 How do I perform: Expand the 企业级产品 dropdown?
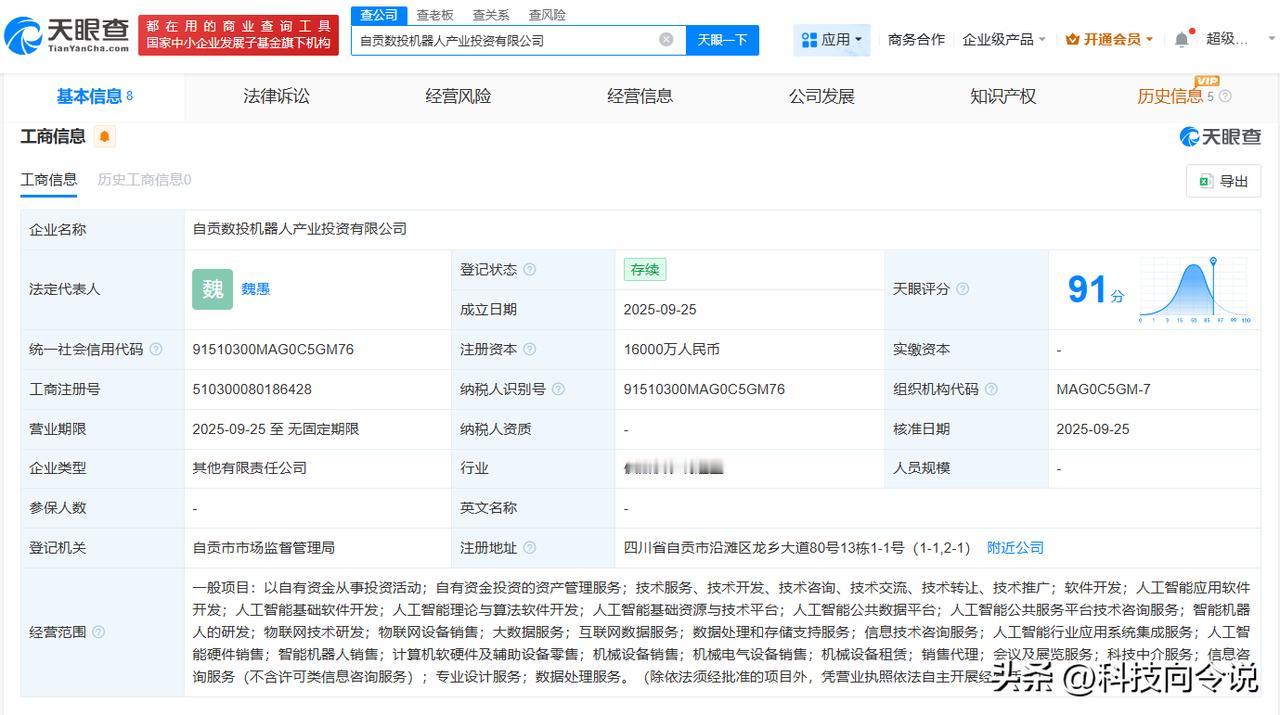pyautogui.click(x=1003, y=40)
